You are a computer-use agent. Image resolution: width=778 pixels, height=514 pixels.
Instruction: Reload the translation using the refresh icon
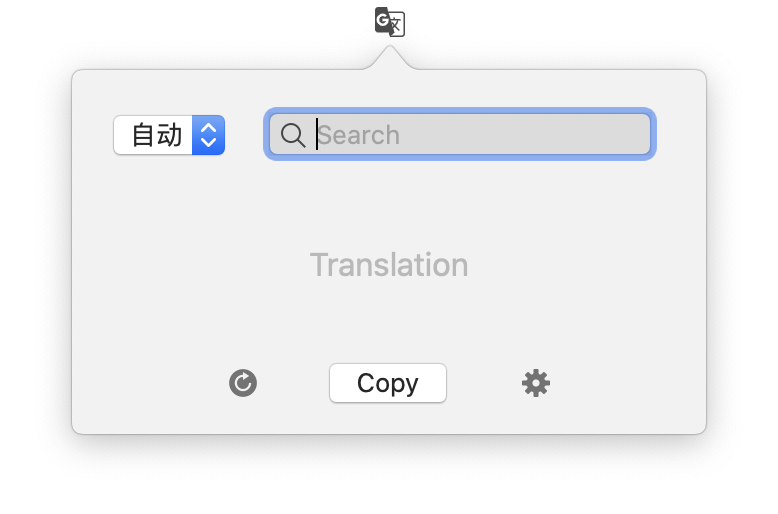(243, 383)
